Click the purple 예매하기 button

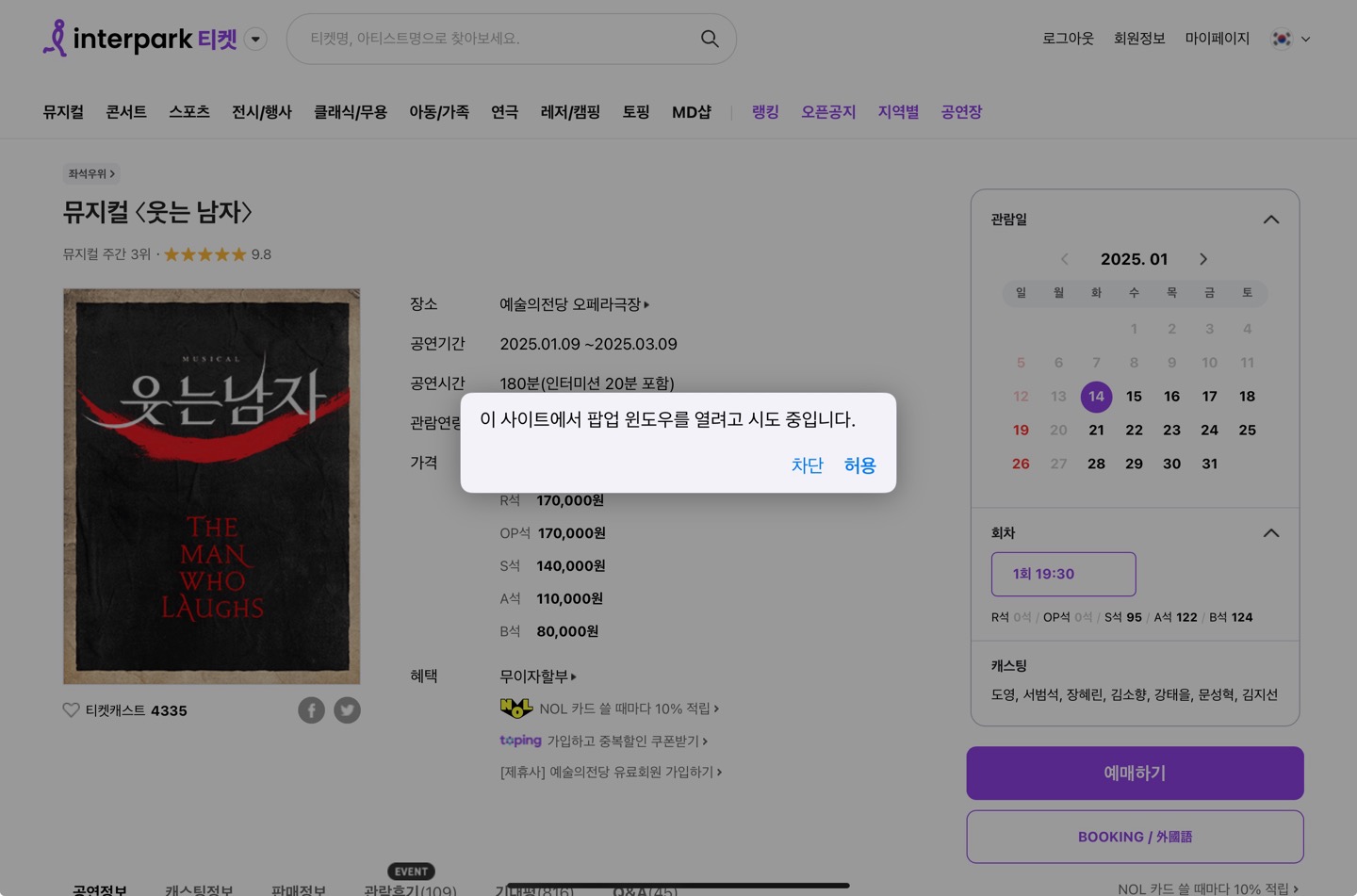(1135, 773)
